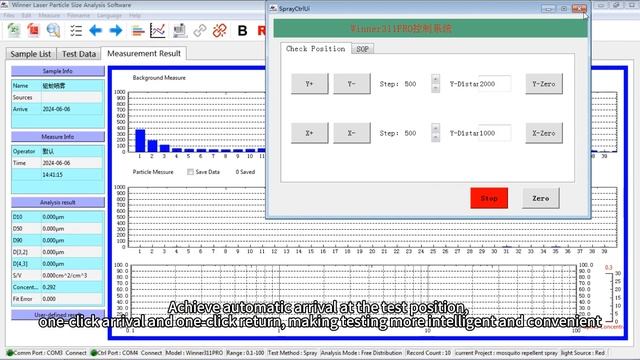640x360 pixels.
Task: Open the SOP tab in SprayCtrlUI
Action: click(x=362, y=49)
